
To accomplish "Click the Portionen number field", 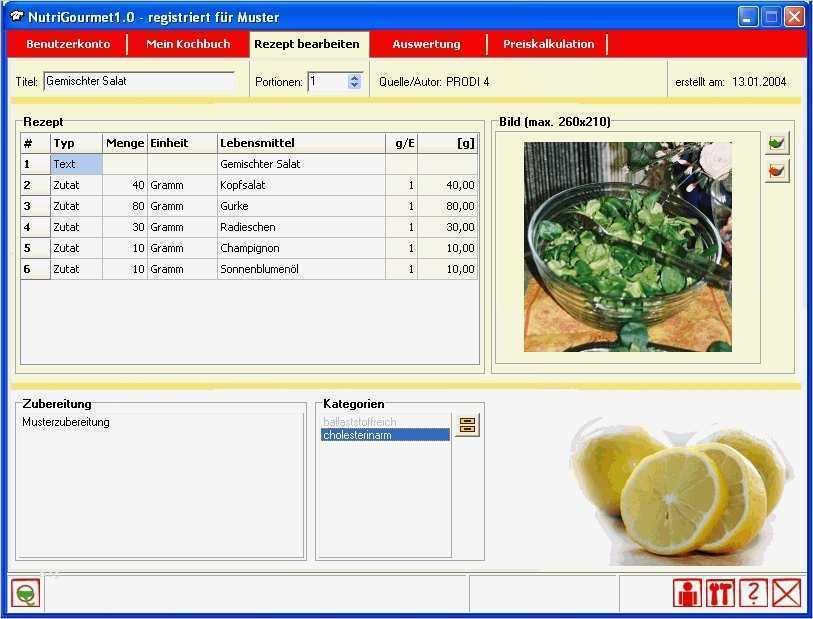I will pyautogui.click(x=328, y=81).
